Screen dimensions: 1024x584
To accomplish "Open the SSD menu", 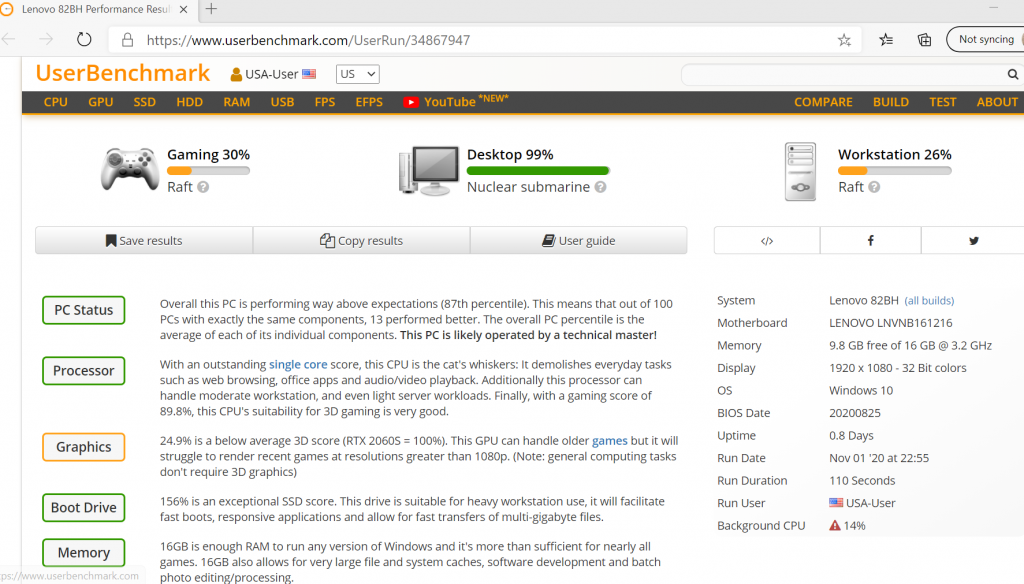I will click(144, 102).
